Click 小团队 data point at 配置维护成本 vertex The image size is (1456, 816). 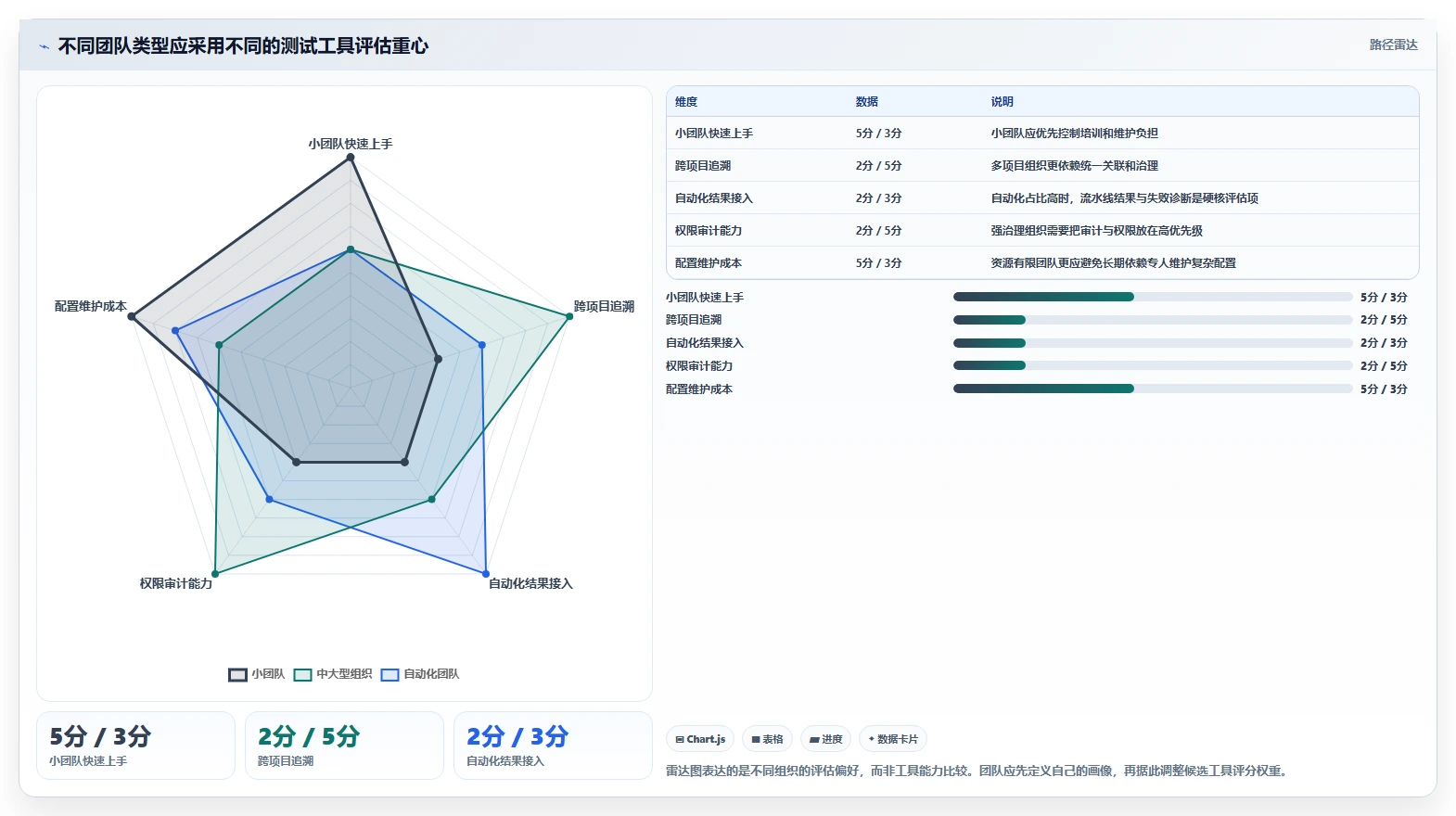pyautogui.click(x=132, y=317)
